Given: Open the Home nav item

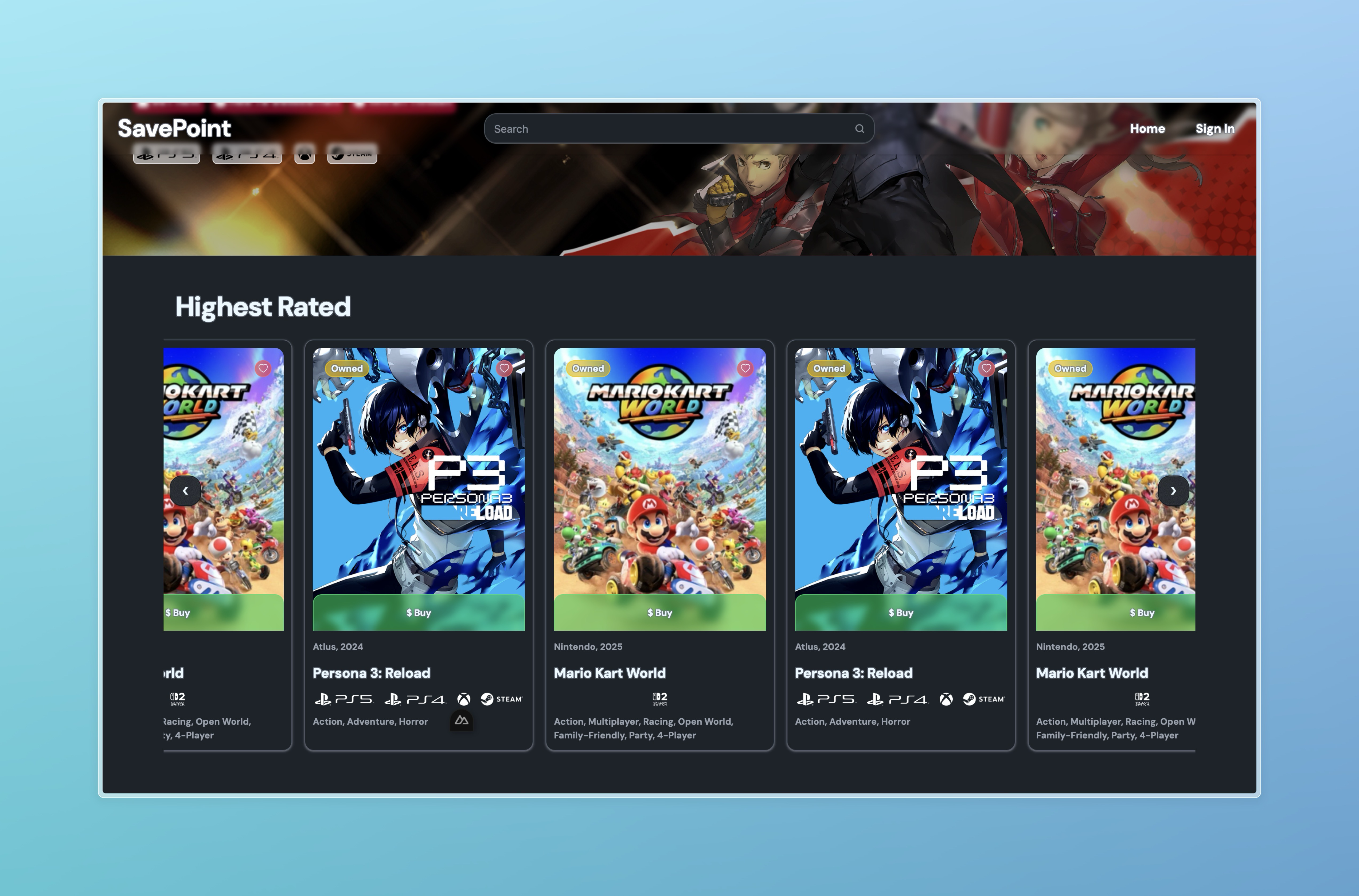Looking at the screenshot, I should [1147, 128].
